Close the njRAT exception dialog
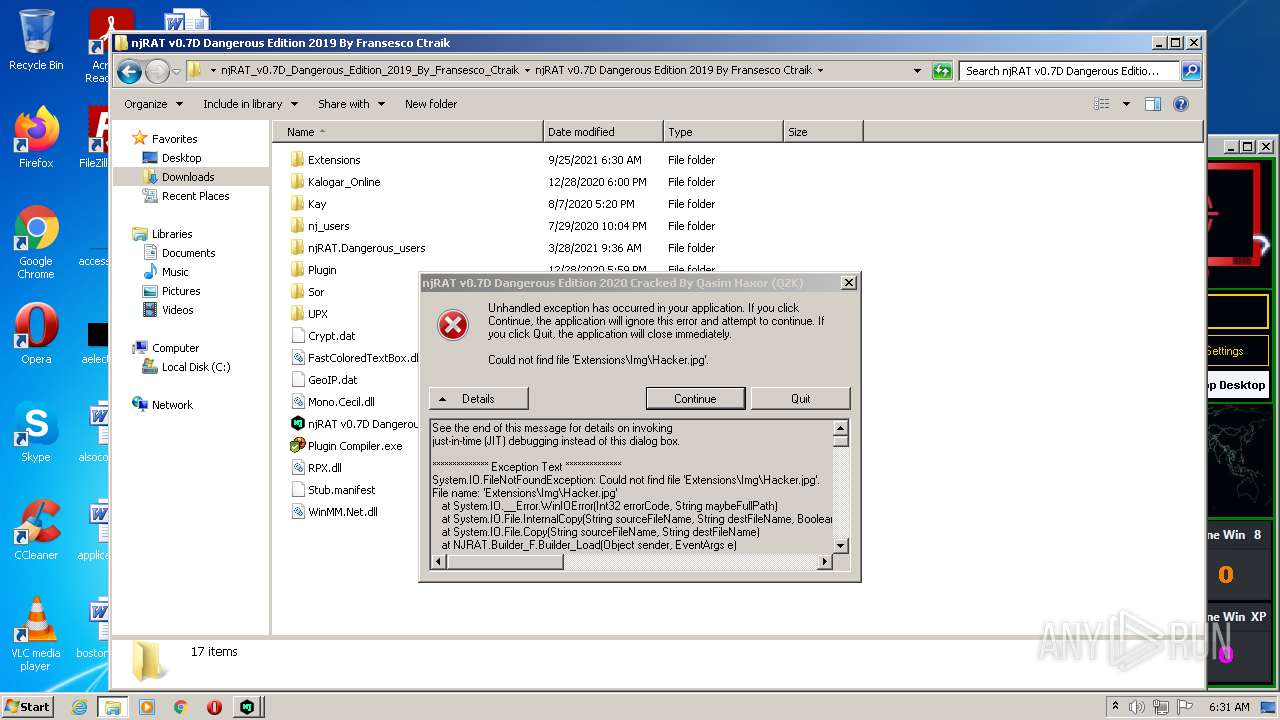 pos(848,283)
